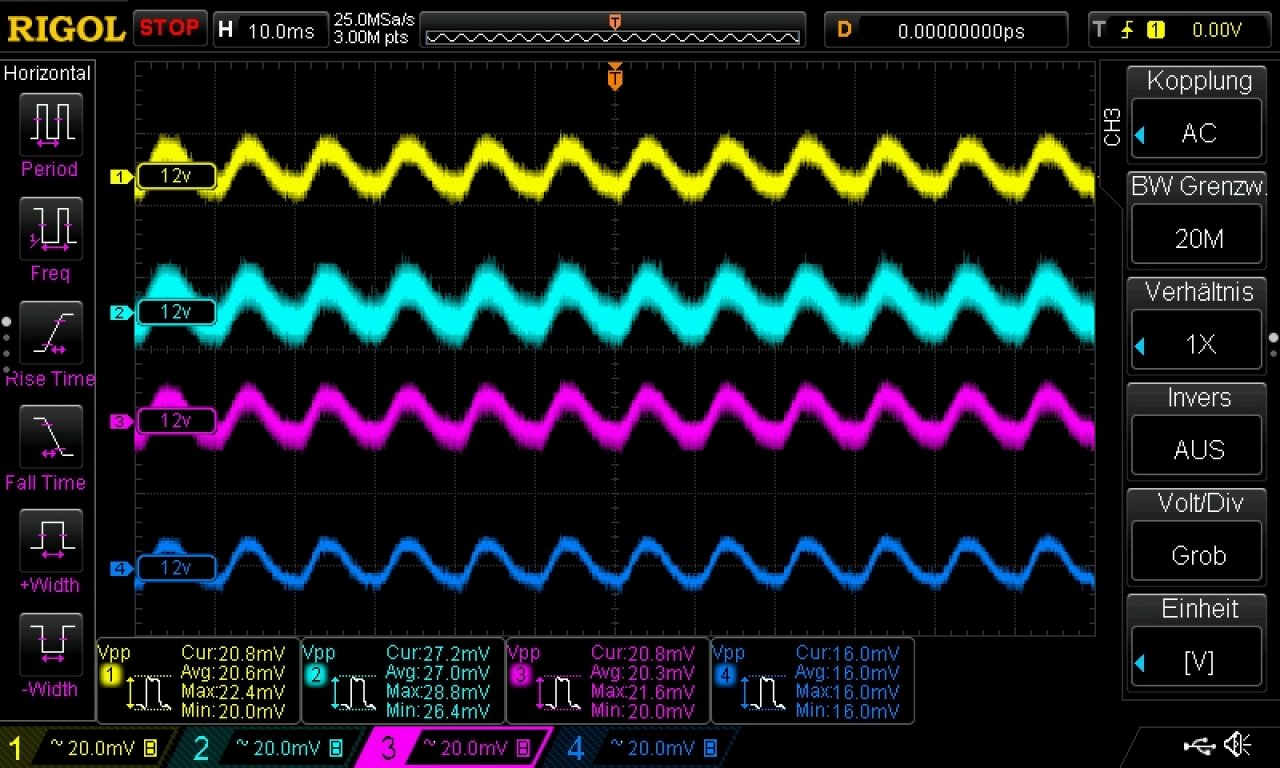Viewport: 1280px width, 768px height.
Task: Click Max:22.4mV value for channel 1
Action: click(x=233, y=691)
